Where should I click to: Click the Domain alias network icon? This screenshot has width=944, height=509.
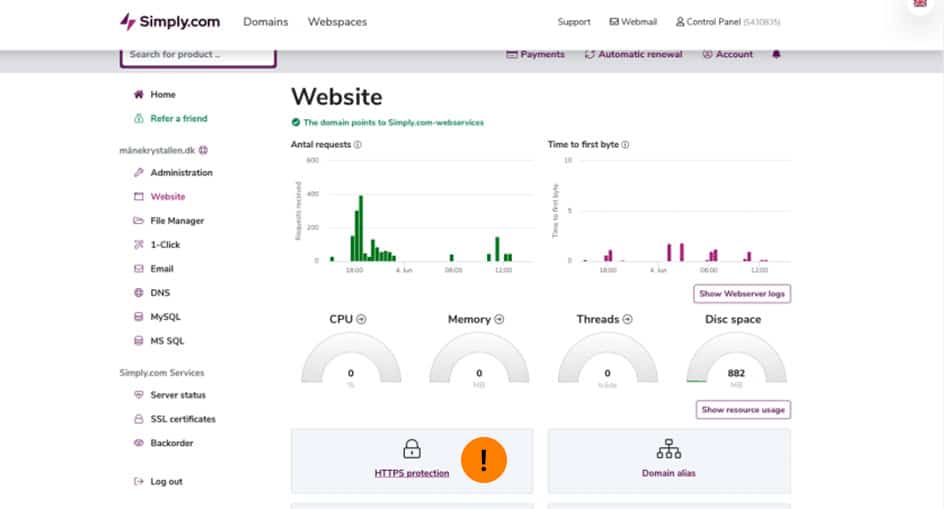click(x=669, y=449)
